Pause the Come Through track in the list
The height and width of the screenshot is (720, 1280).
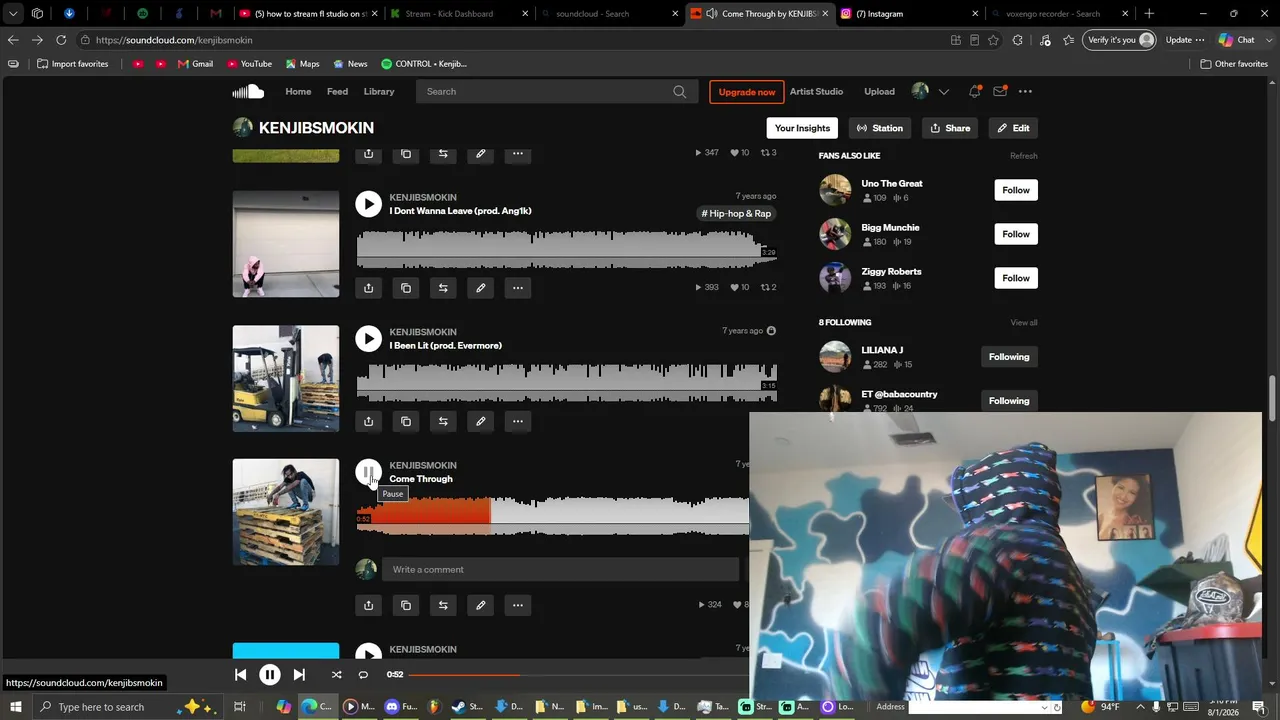[x=368, y=472]
